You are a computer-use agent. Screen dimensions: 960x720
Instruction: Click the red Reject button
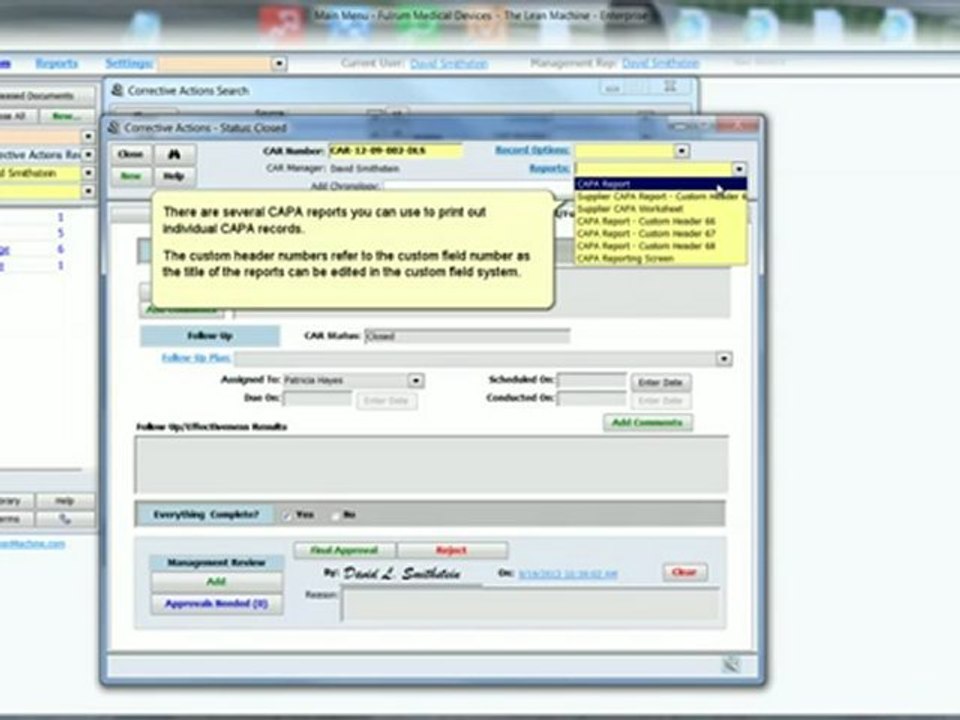[452, 550]
